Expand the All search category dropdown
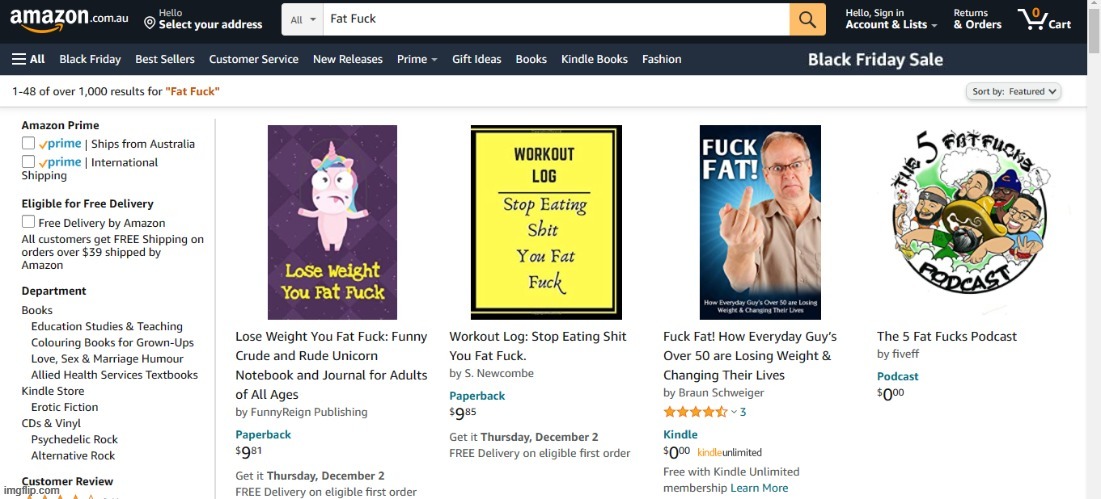Image resolution: width=1101 pixels, height=499 pixels. pos(303,20)
